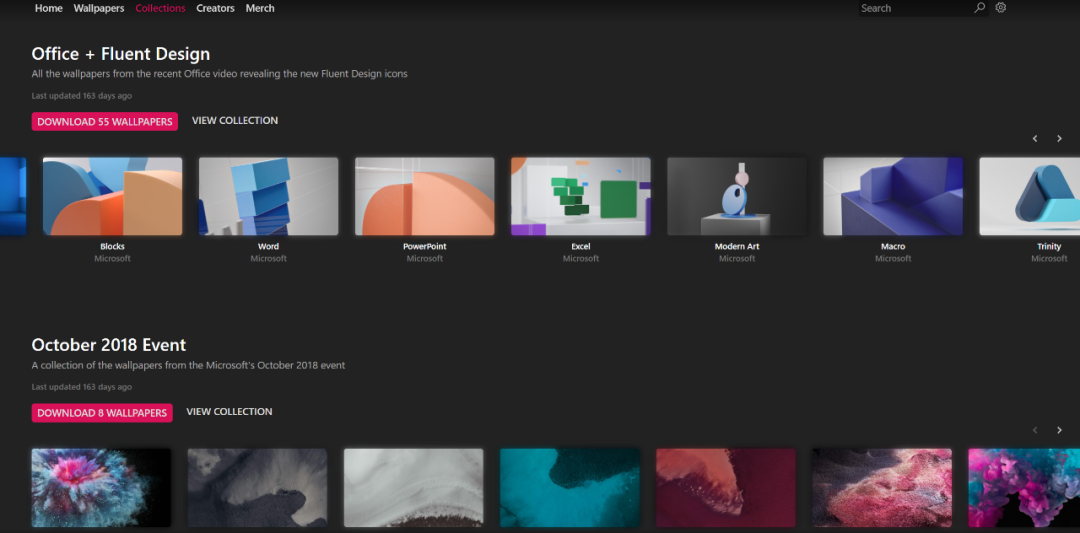Click the October 2018 Event heading
1080x533 pixels.
[x=109, y=345]
